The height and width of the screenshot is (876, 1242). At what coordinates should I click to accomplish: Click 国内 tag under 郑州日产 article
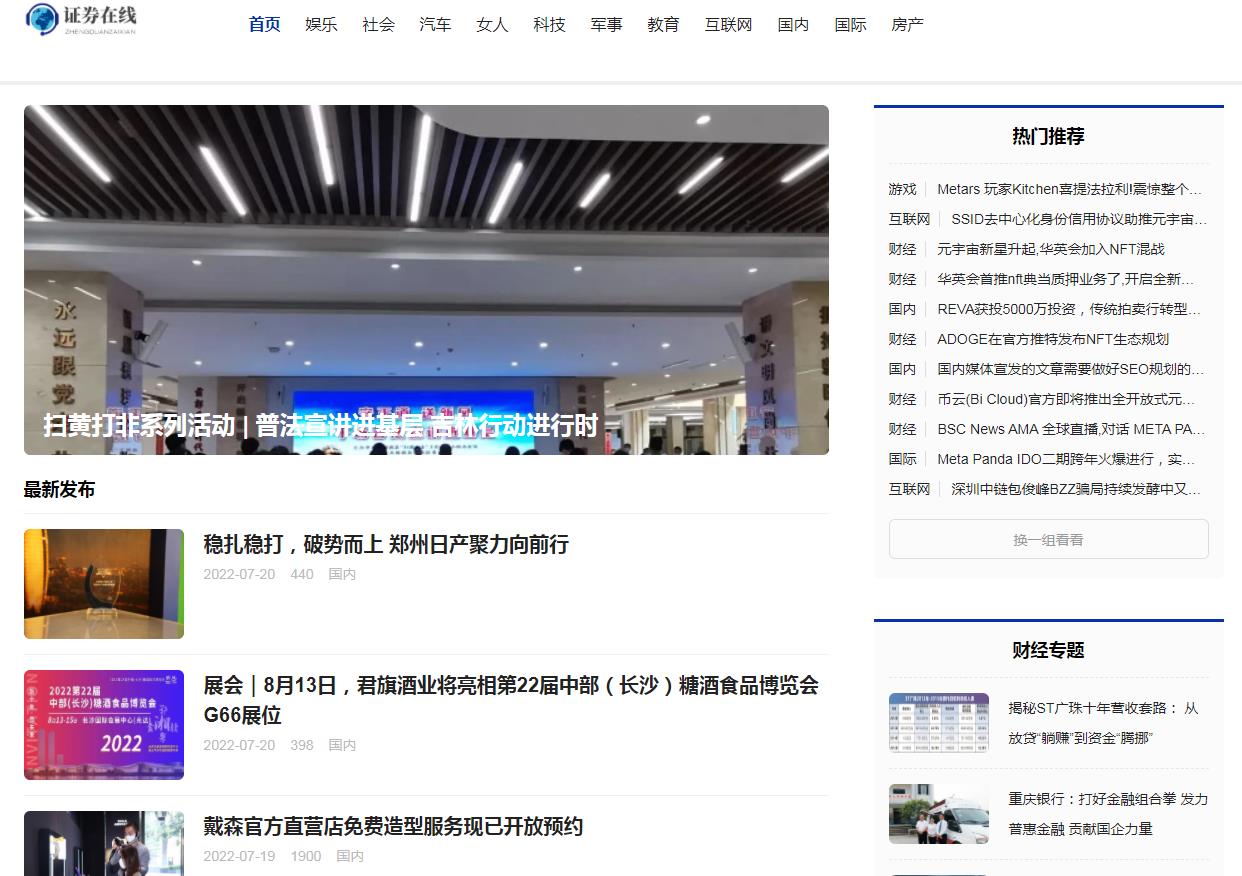coord(342,575)
